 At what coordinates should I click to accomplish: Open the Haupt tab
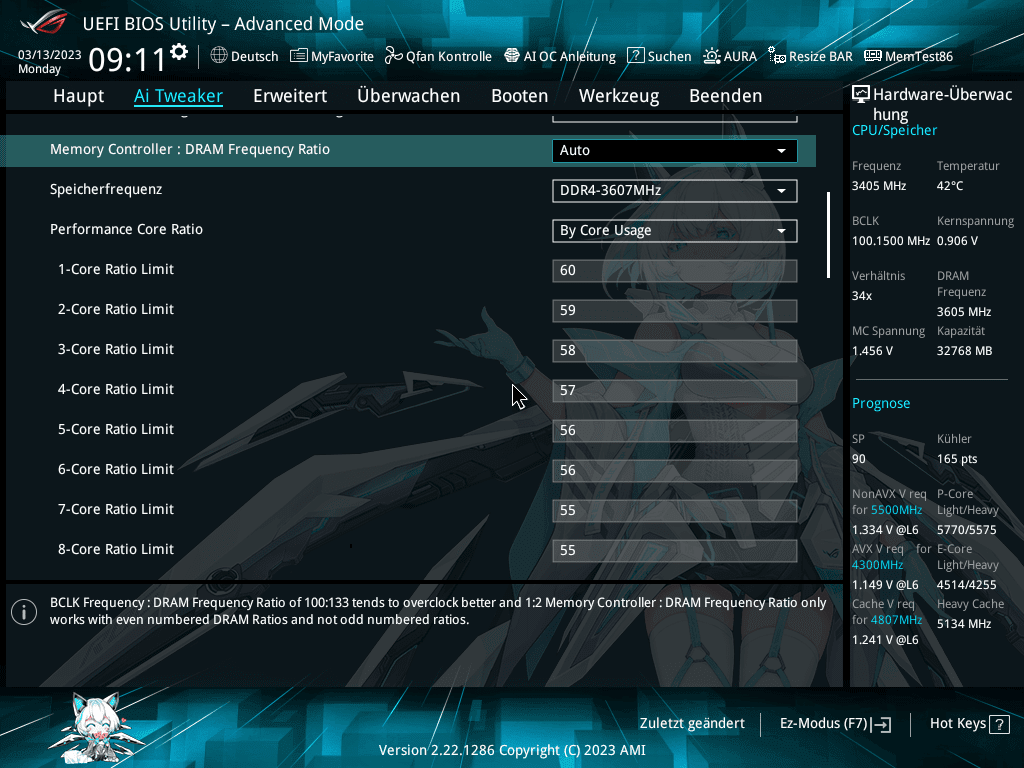(78, 96)
